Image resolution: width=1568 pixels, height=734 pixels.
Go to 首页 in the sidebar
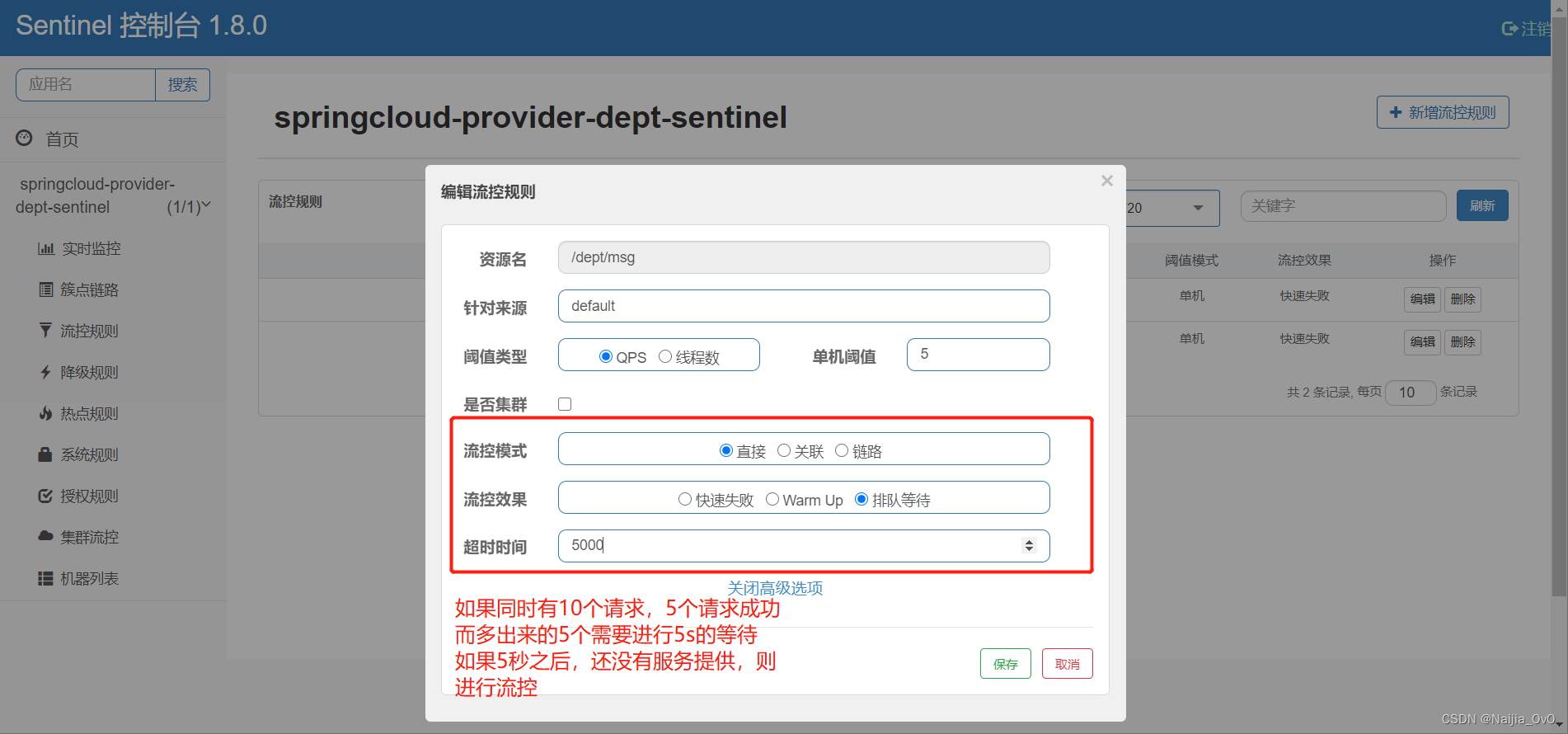click(x=62, y=139)
